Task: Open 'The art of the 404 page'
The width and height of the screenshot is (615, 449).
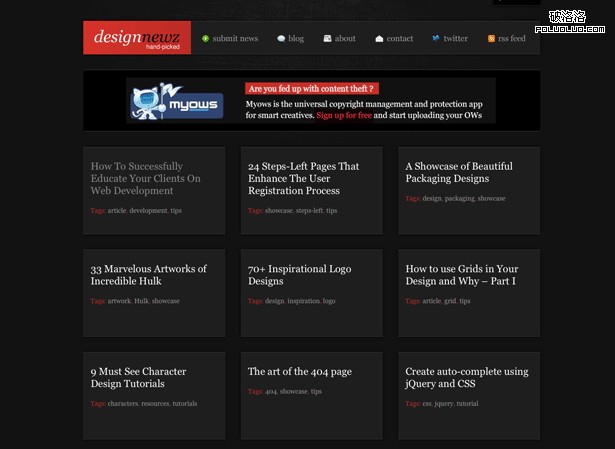Action: tap(300, 372)
